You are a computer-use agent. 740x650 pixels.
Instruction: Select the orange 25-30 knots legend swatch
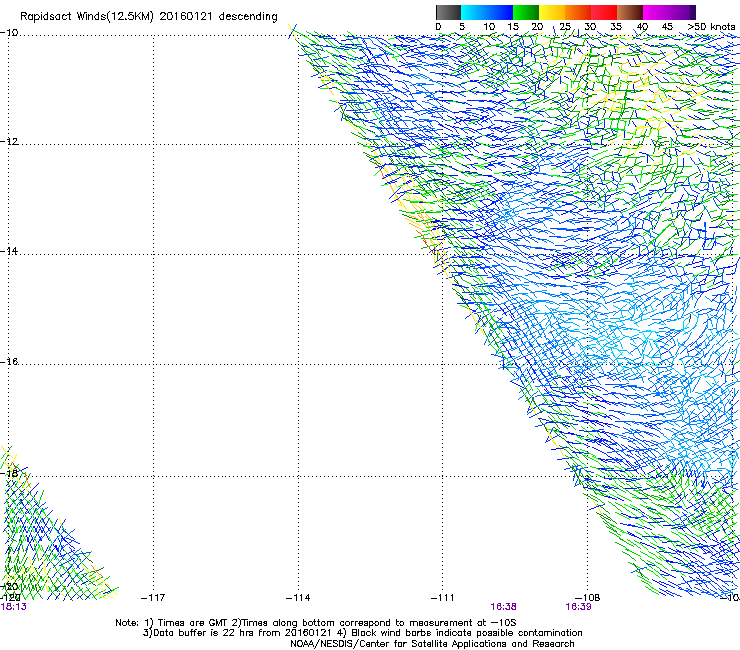[578, 12]
